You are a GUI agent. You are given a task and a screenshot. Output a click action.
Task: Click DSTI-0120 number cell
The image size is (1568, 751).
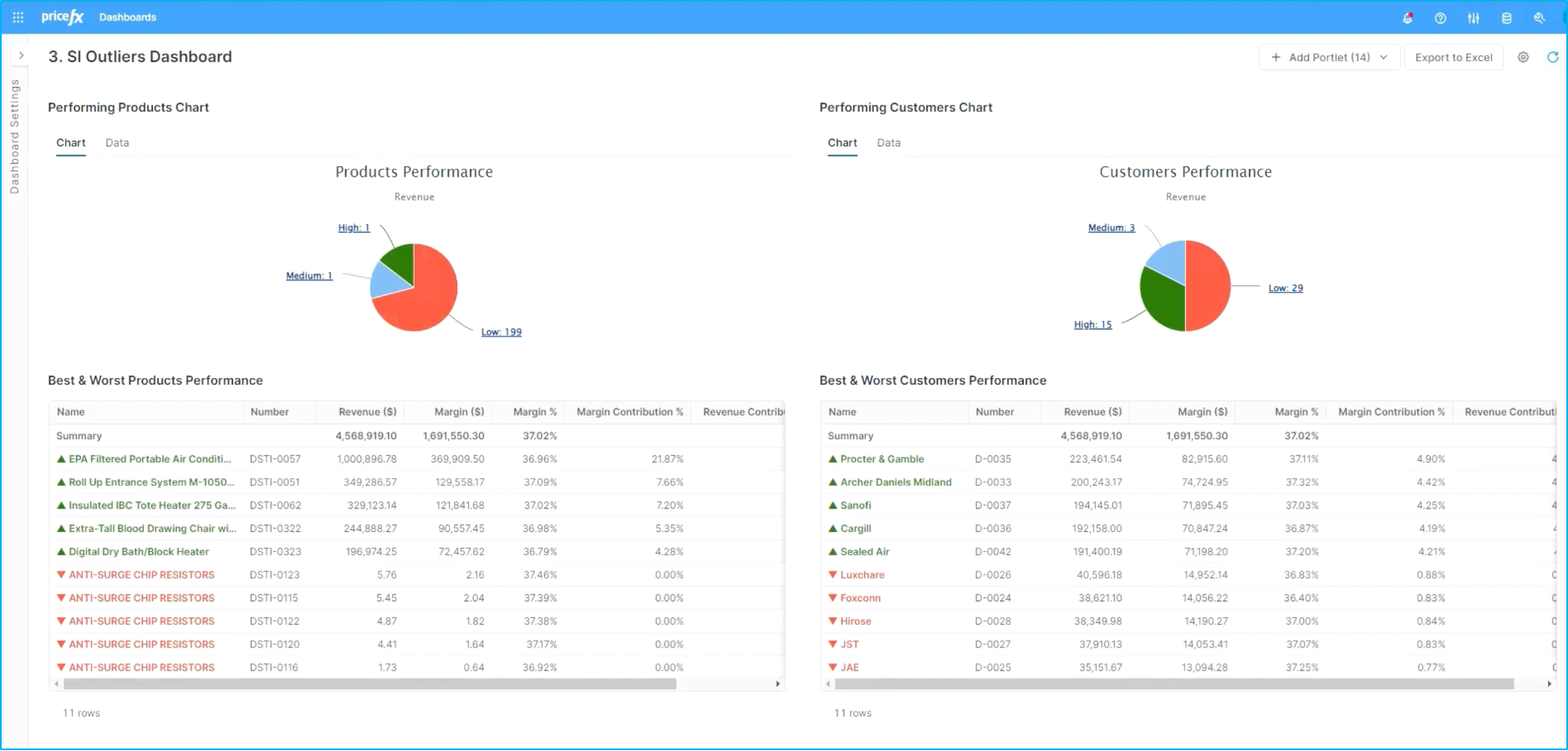(x=274, y=645)
